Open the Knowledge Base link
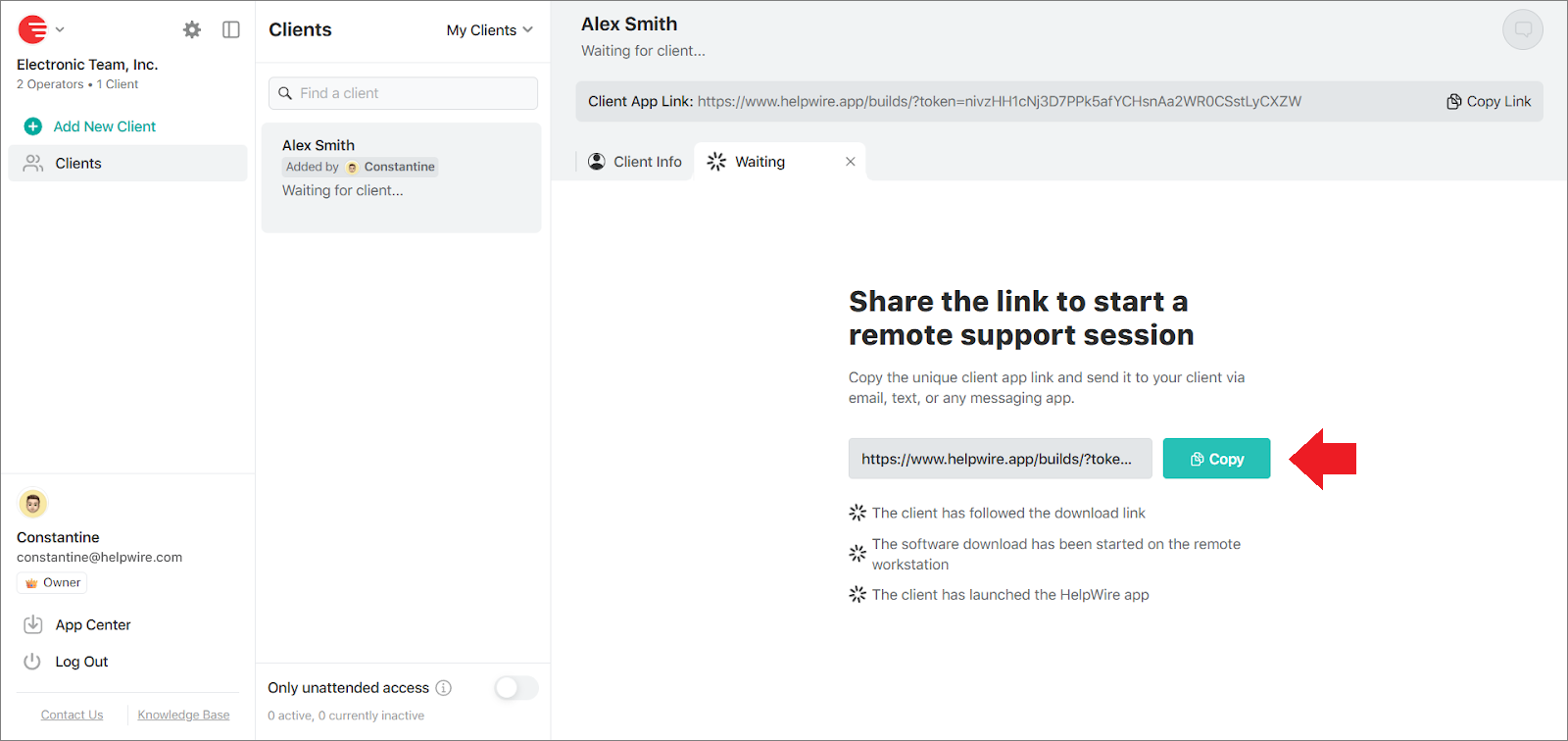 point(183,715)
